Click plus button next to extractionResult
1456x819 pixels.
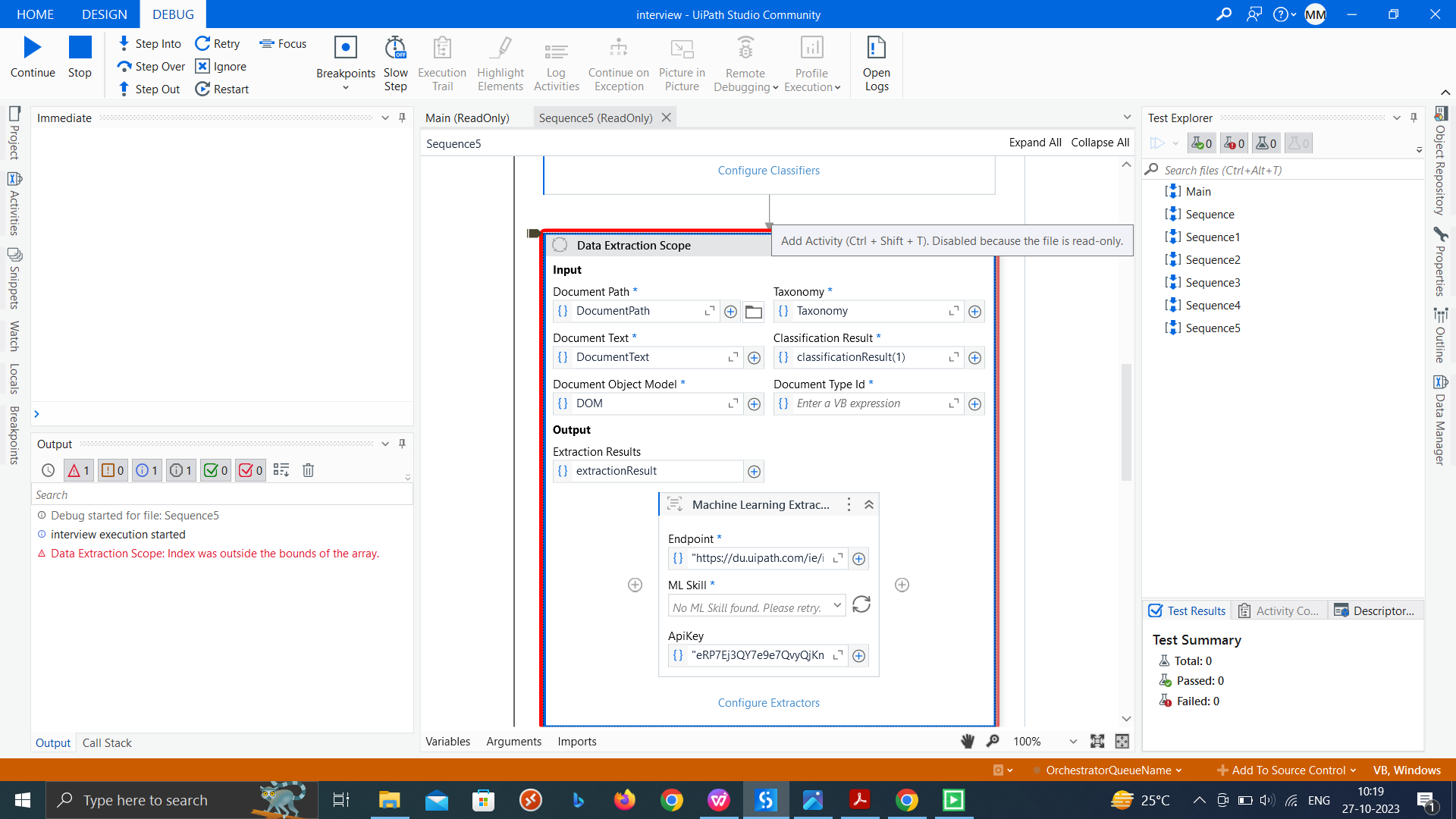[754, 472]
